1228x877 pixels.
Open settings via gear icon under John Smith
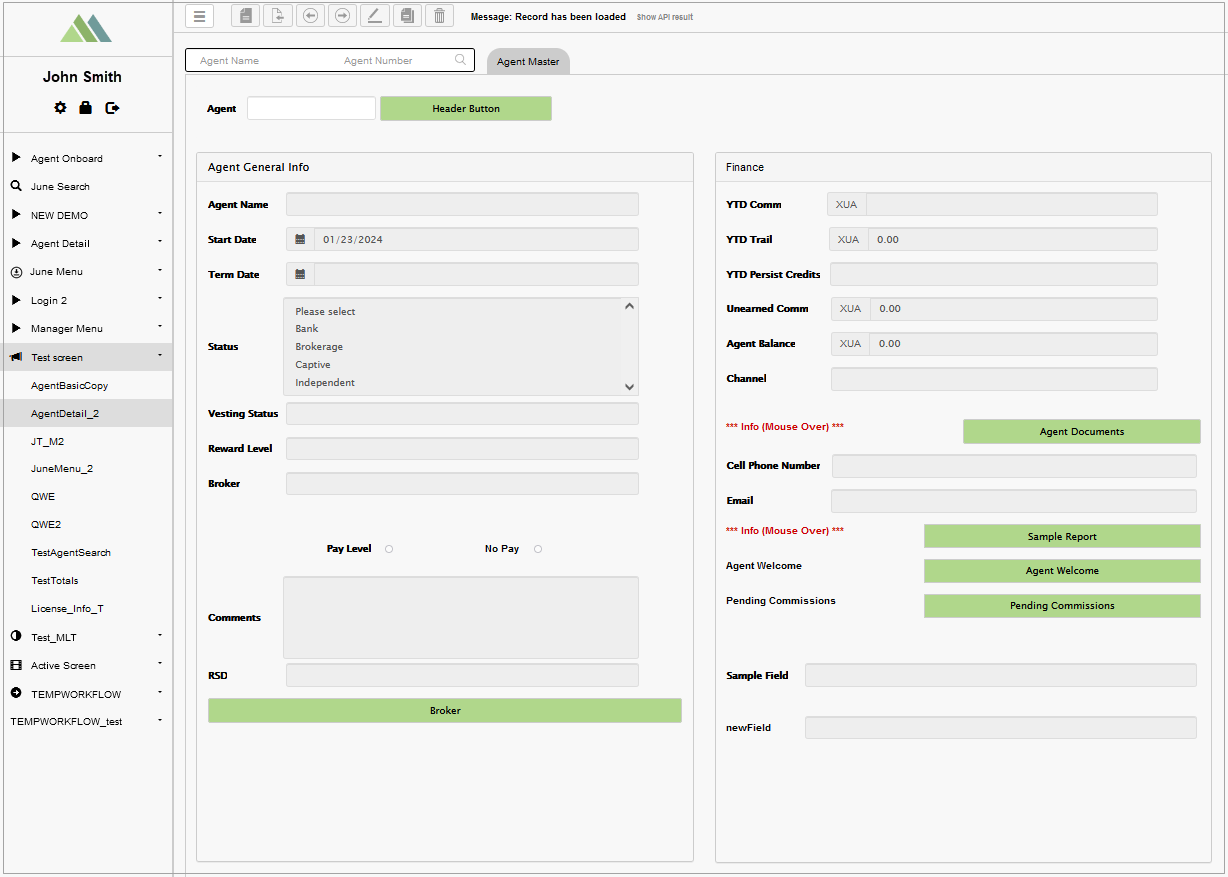[x=60, y=107]
